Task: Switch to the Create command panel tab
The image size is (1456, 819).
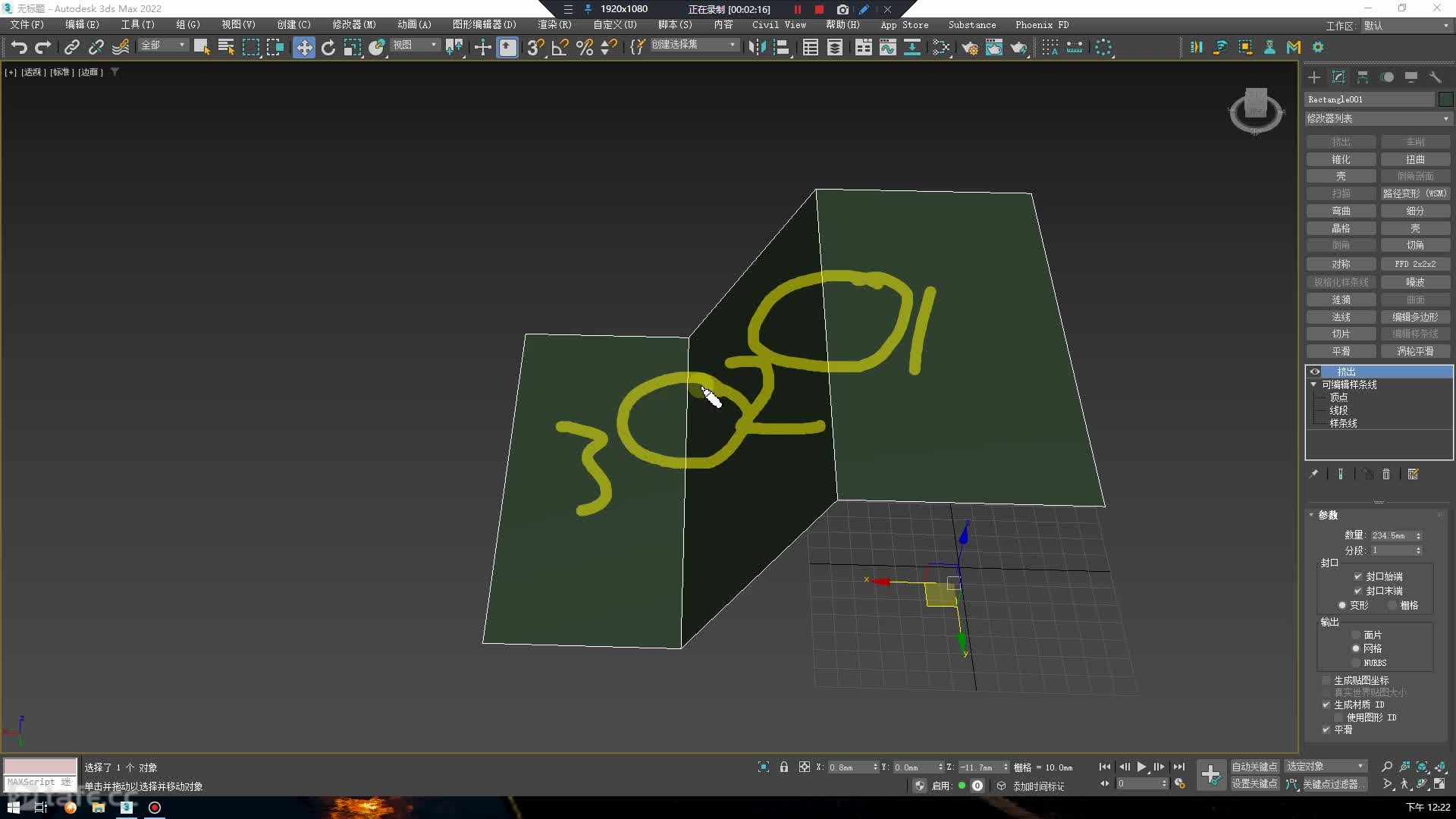Action: tap(1314, 77)
